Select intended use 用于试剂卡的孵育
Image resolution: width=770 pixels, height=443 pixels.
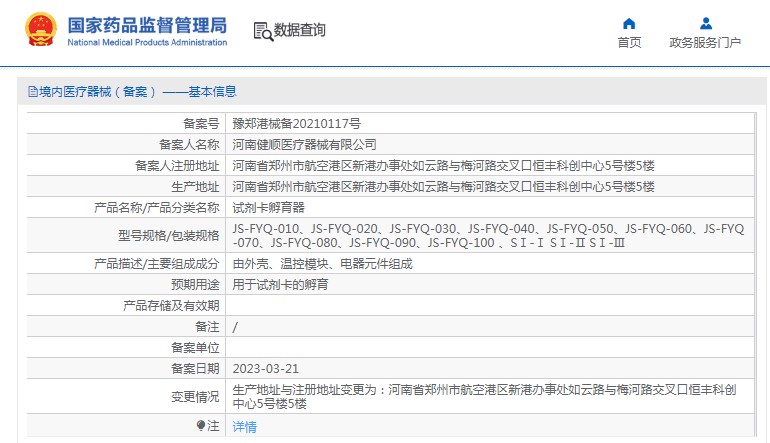point(280,285)
